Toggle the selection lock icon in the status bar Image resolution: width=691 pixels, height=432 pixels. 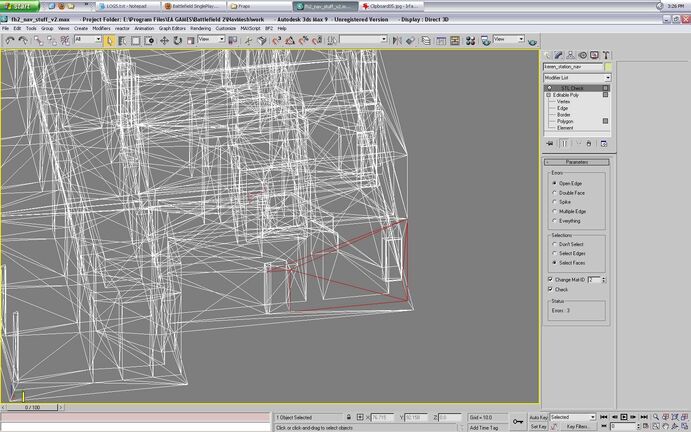[349, 417]
